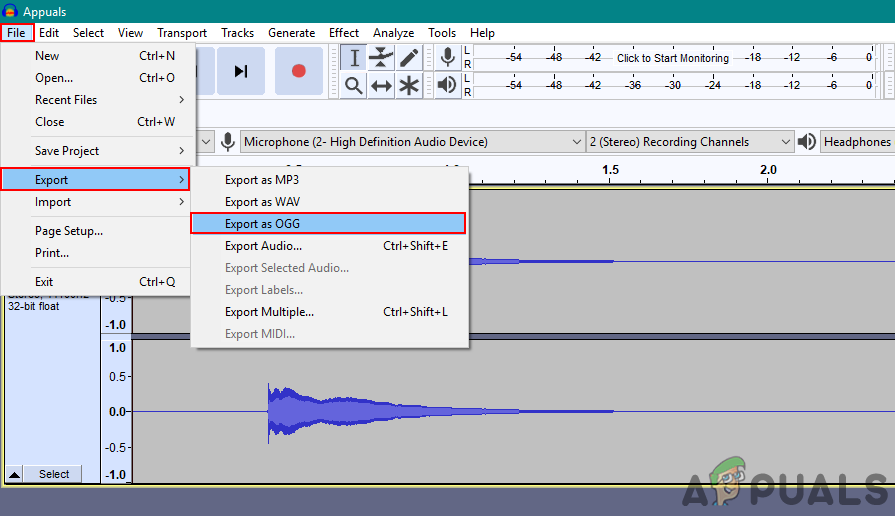Screen dimensions: 895x516
Task: Open the File menu
Action: point(17,33)
